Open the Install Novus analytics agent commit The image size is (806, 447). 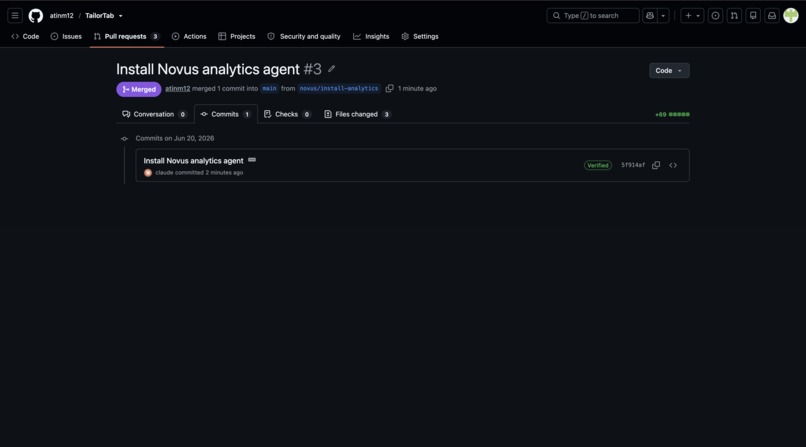pos(193,161)
